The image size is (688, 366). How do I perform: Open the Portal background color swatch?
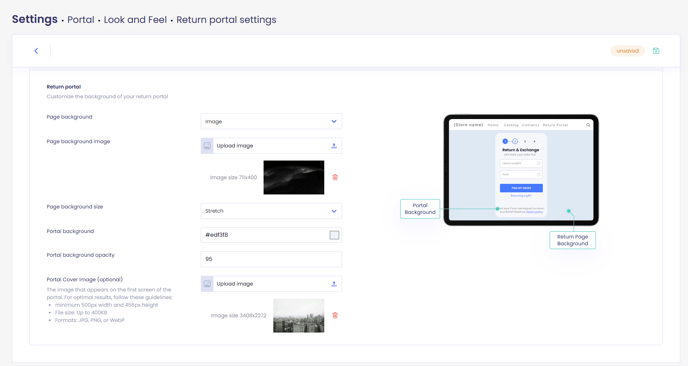(334, 235)
